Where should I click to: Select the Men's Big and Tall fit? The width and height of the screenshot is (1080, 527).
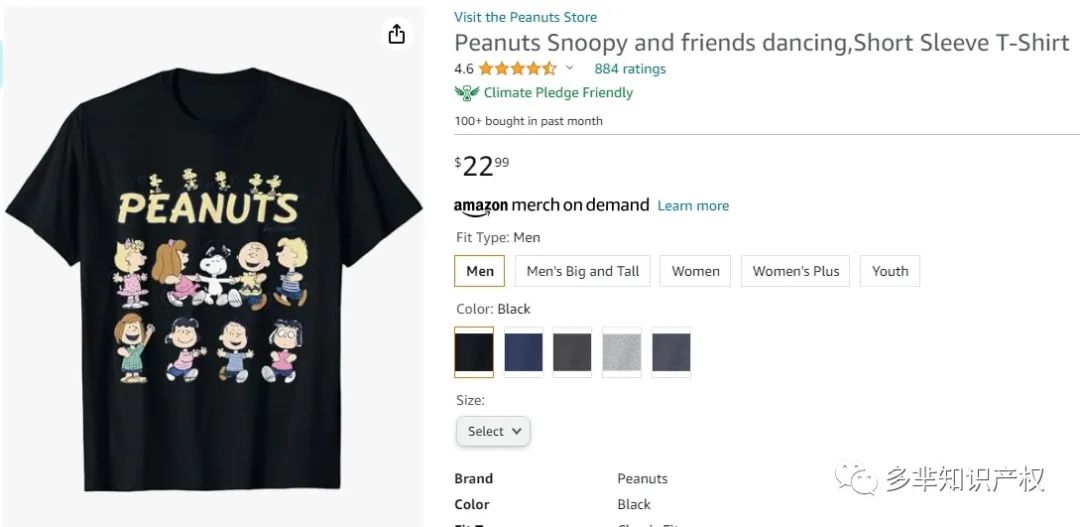coord(583,271)
